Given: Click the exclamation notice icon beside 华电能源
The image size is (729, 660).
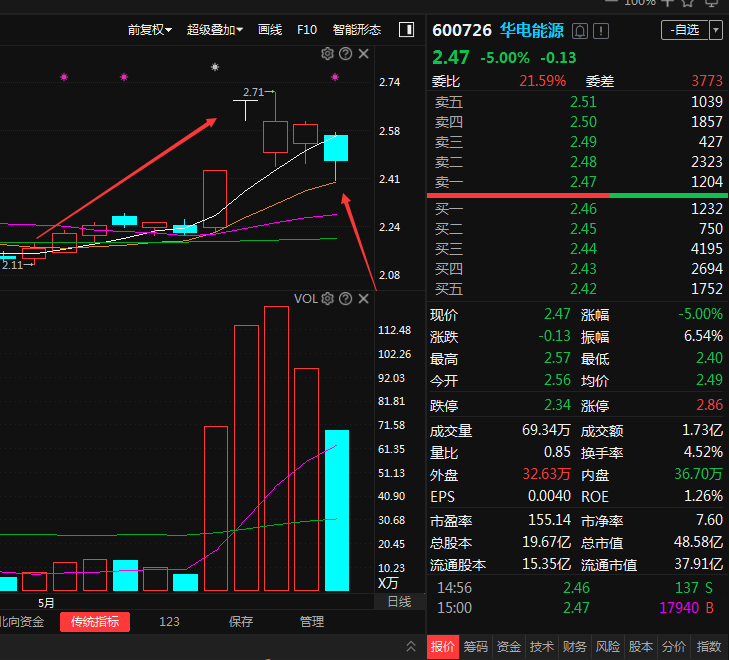Looking at the screenshot, I should [601, 31].
